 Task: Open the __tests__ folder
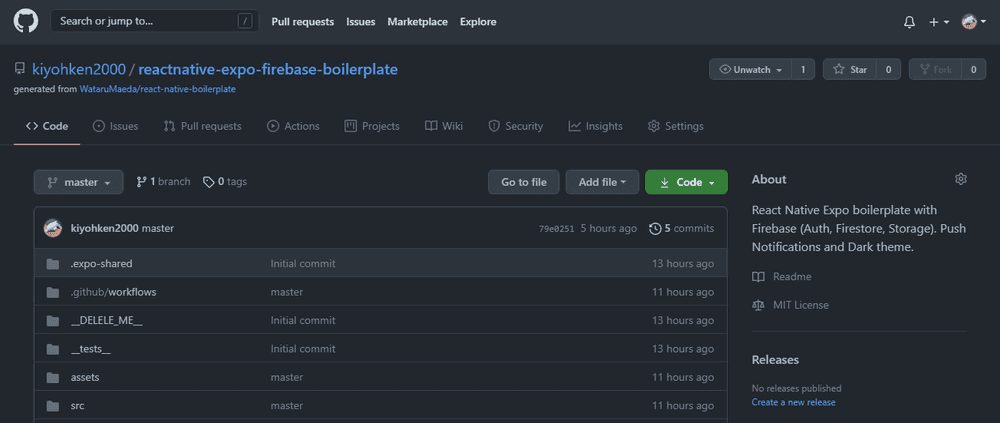coord(91,349)
